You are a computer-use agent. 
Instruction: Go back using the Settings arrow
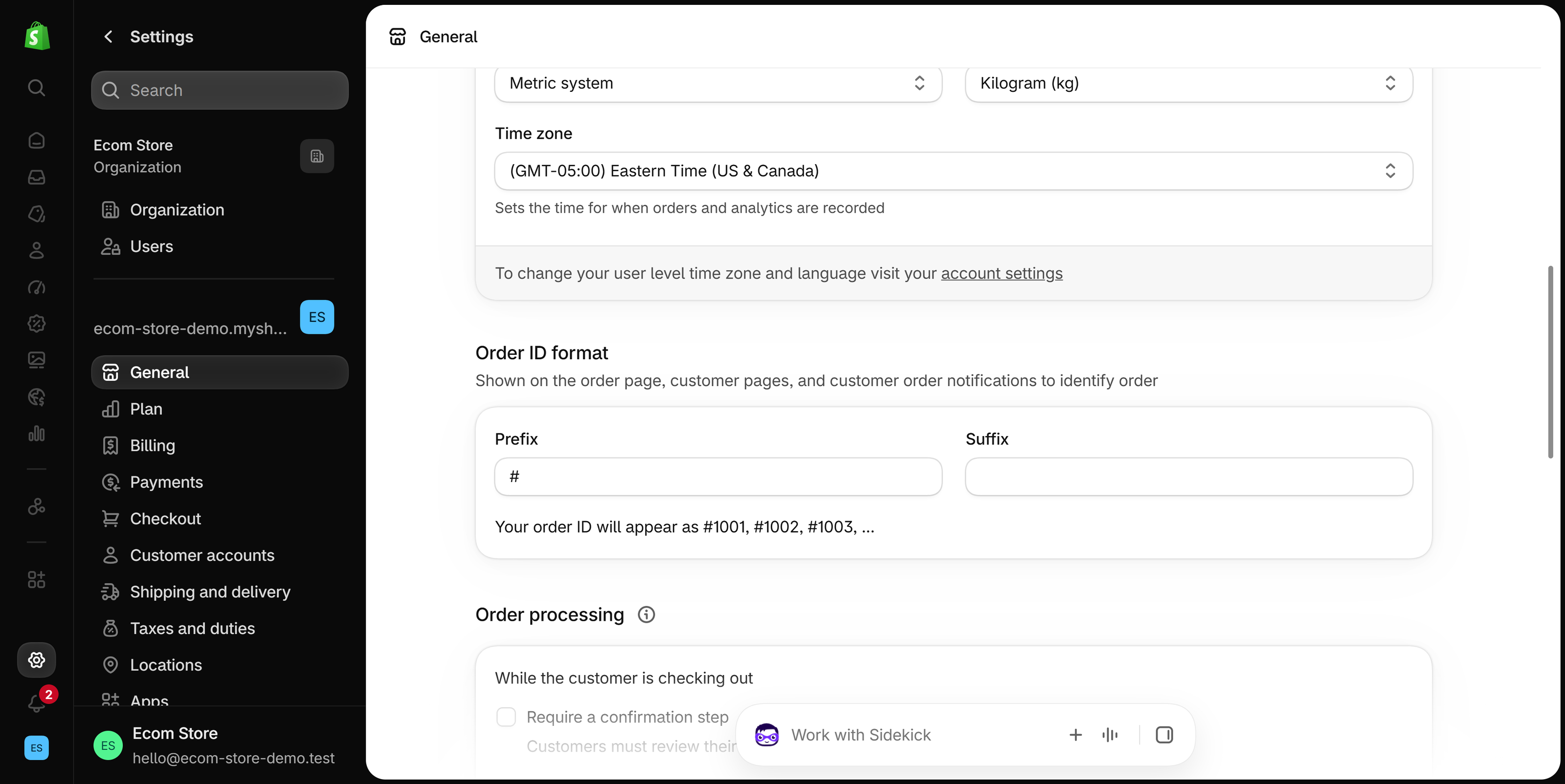click(108, 37)
